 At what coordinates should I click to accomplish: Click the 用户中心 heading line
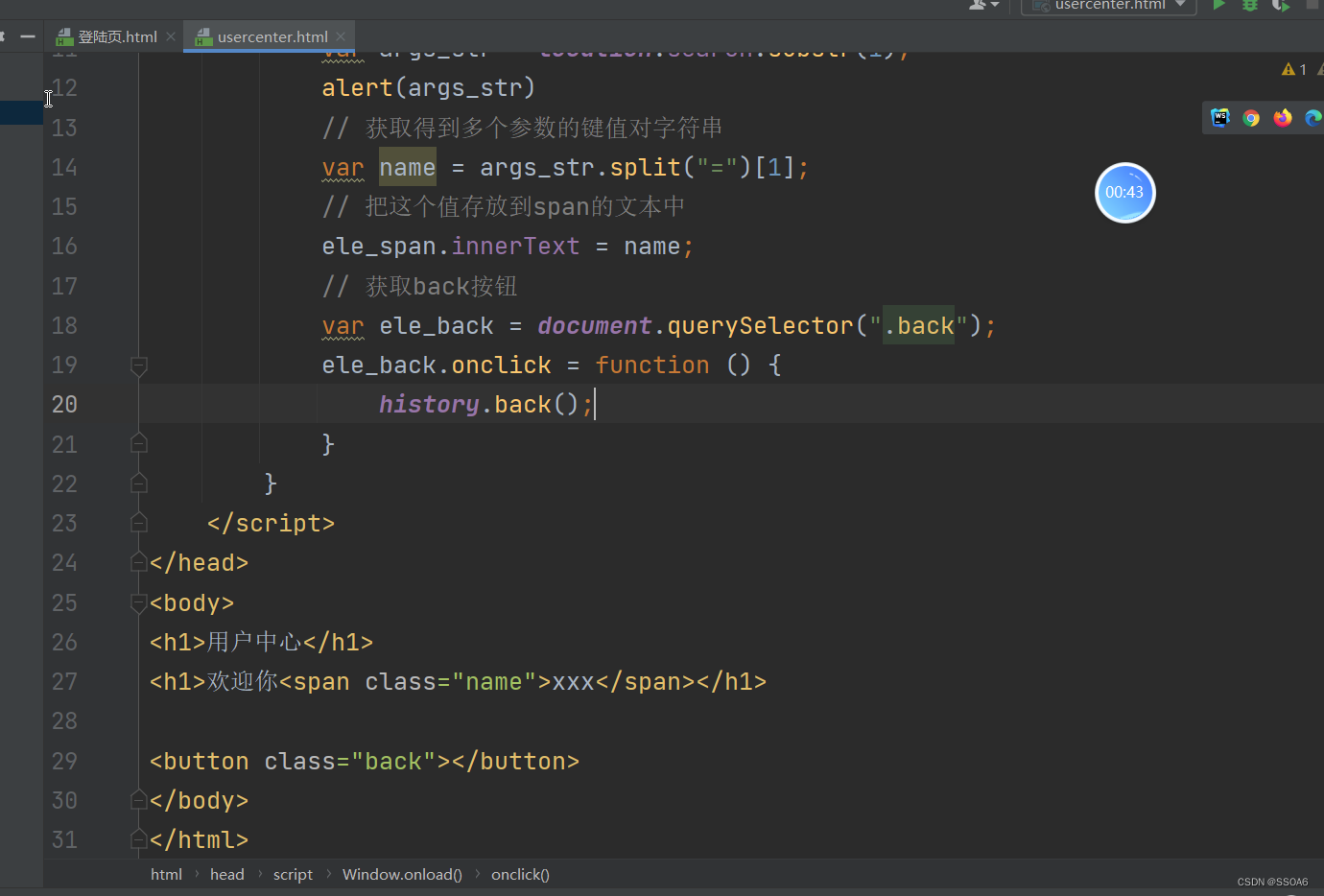coord(261,642)
